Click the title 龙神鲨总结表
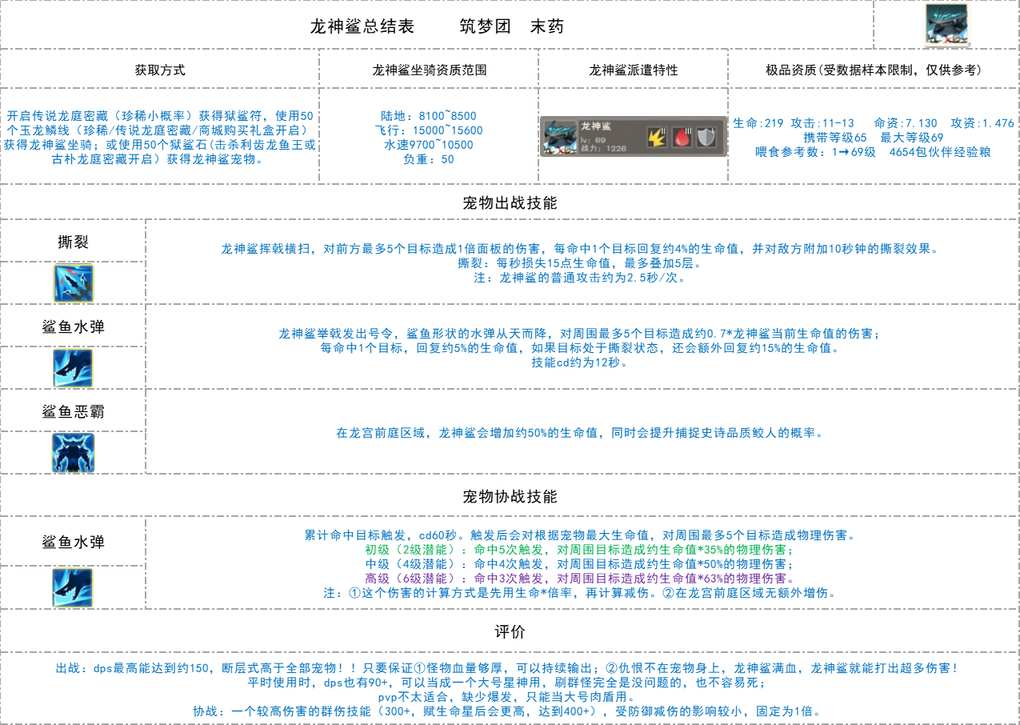The image size is (1020, 725). click(362, 27)
